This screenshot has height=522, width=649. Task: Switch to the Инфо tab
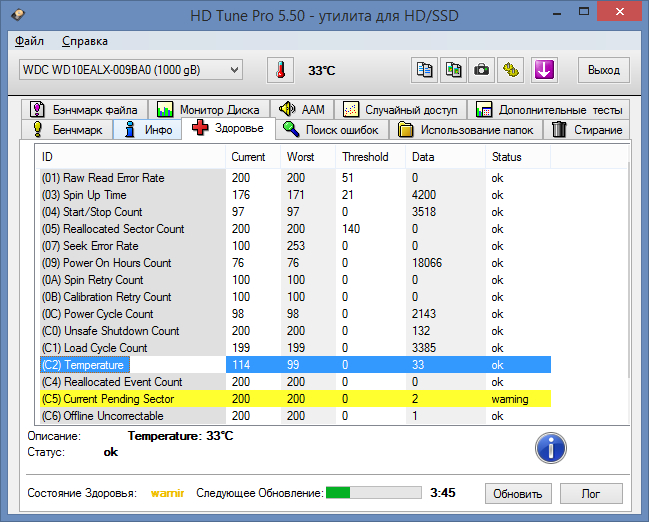tap(147, 130)
